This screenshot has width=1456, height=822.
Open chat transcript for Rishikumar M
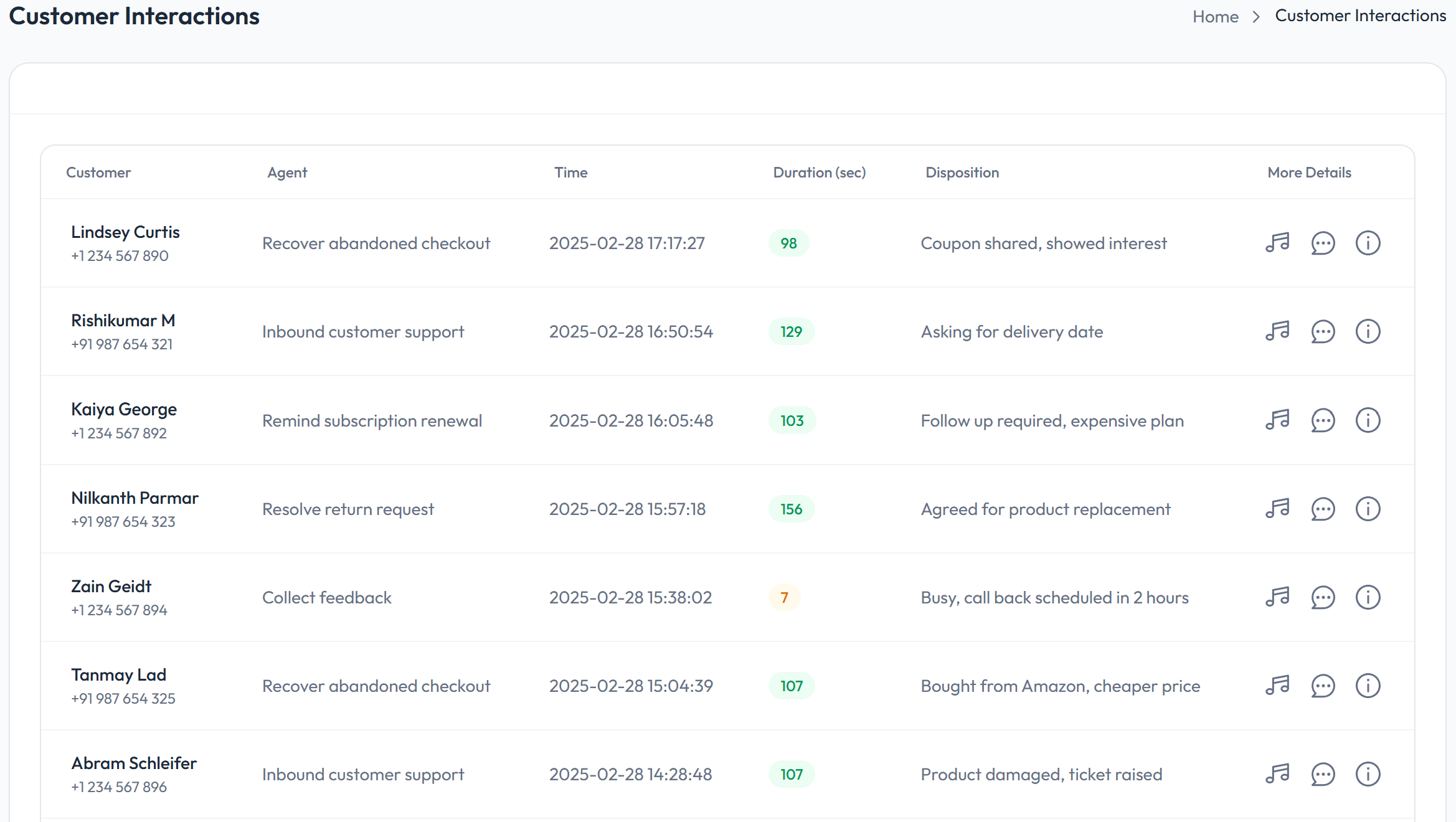pyautogui.click(x=1323, y=332)
